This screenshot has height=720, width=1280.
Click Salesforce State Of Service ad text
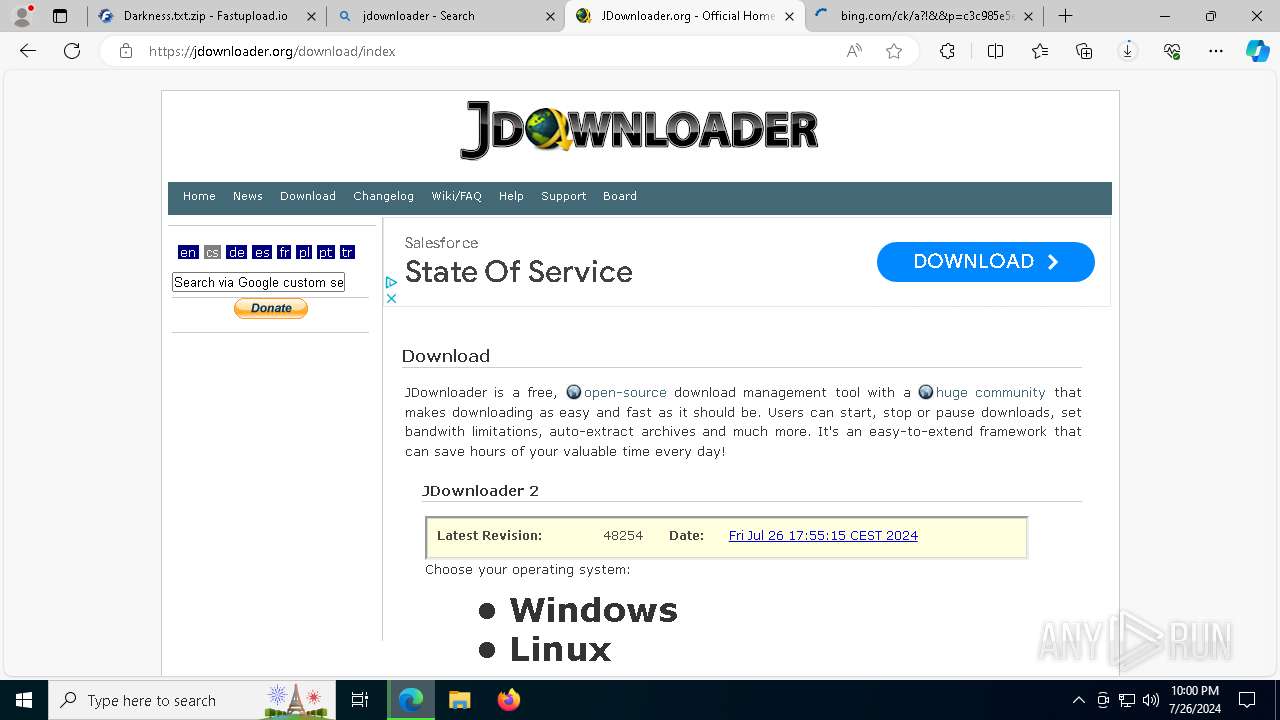519,271
